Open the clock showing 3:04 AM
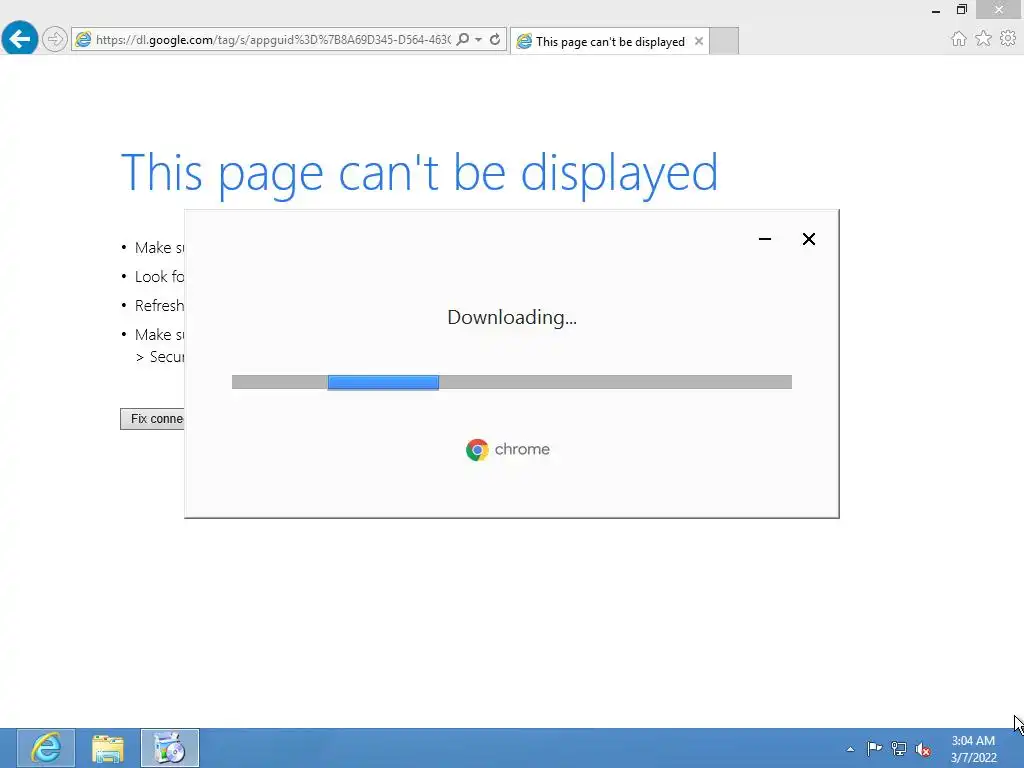1024x768 pixels. 973,748
